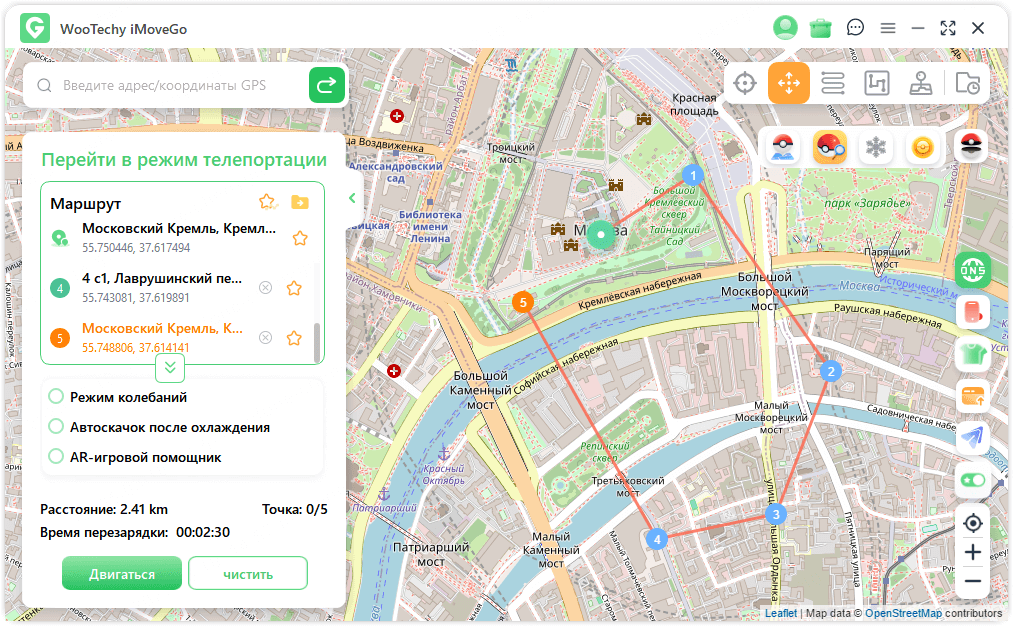The image size is (1013, 626).
Task: Enable the Режим колебаний option
Action: 57,397
